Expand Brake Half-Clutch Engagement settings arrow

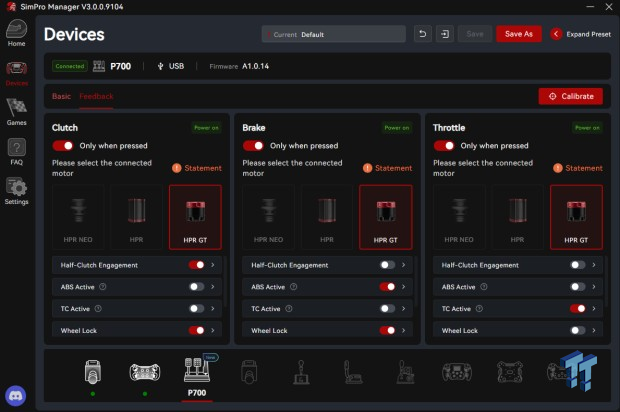click(403, 265)
